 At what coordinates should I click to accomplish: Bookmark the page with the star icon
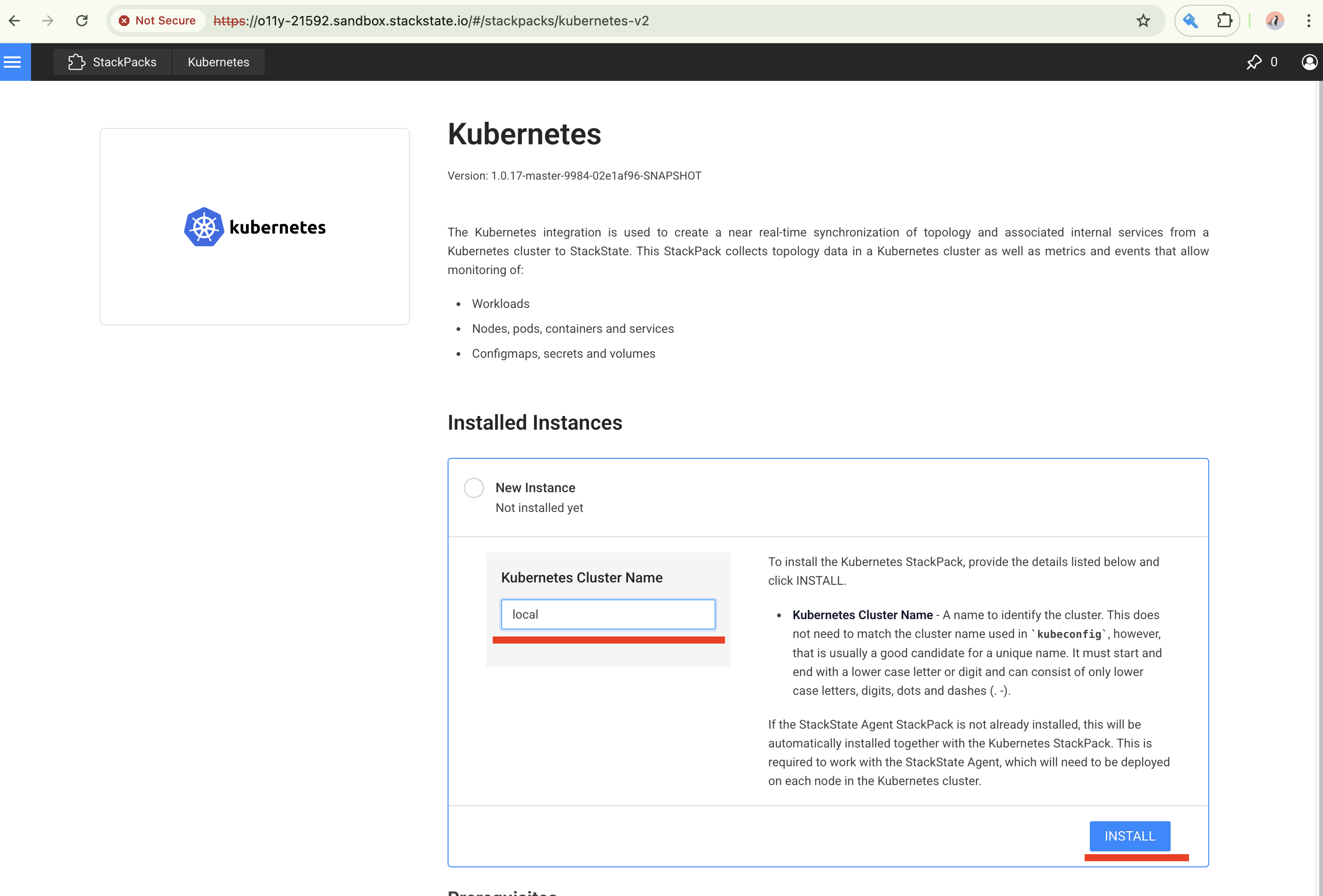(1144, 21)
